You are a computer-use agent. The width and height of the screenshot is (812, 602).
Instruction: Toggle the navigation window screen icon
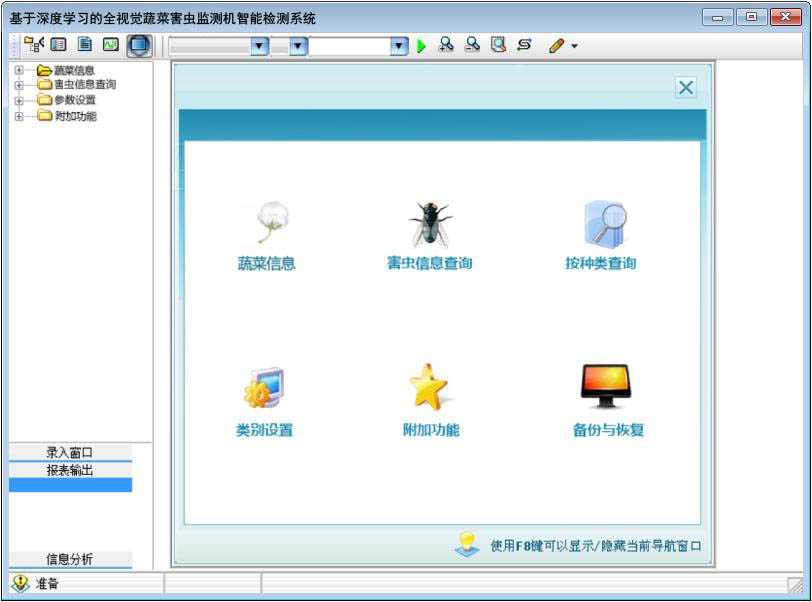point(139,45)
